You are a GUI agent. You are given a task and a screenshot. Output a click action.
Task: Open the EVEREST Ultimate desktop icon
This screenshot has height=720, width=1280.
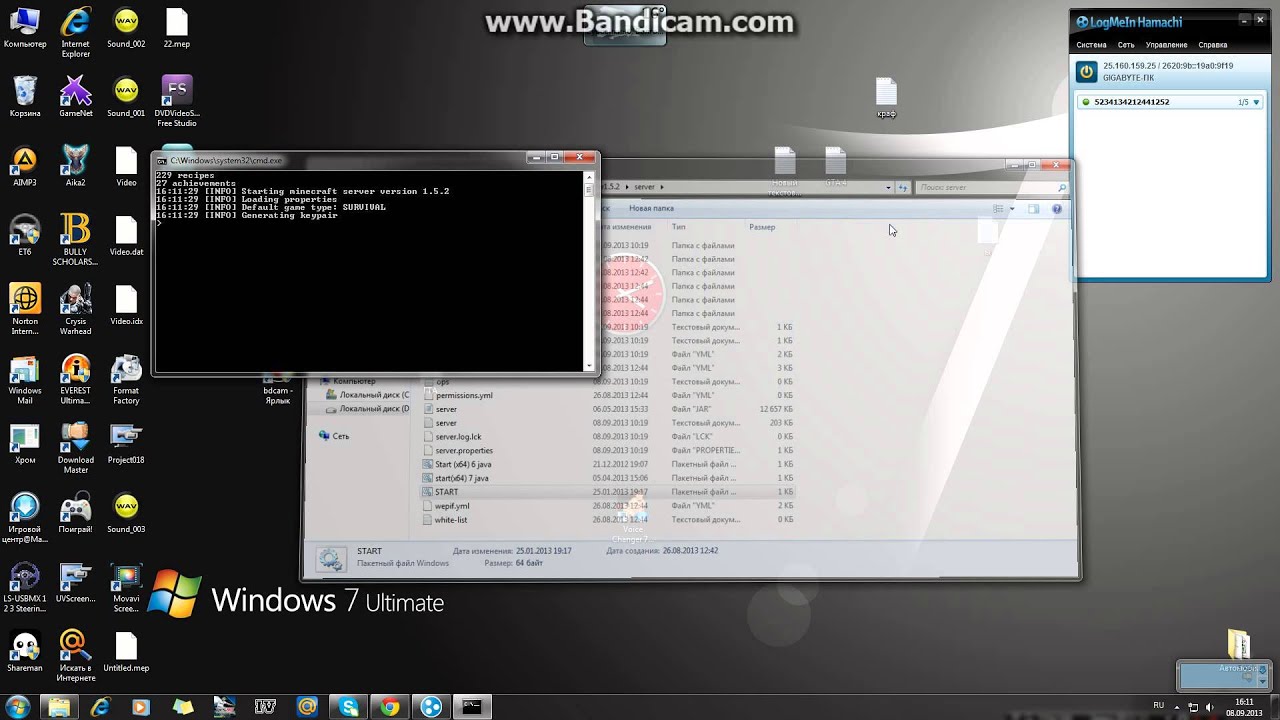[x=76, y=379]
